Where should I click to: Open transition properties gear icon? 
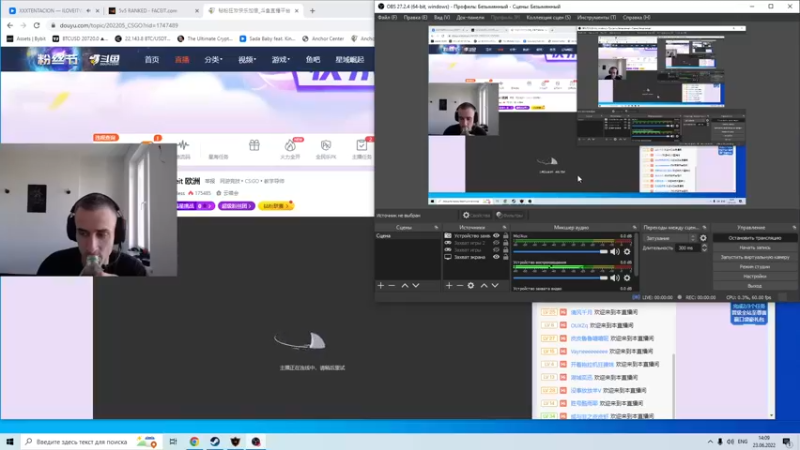(704, 238)
